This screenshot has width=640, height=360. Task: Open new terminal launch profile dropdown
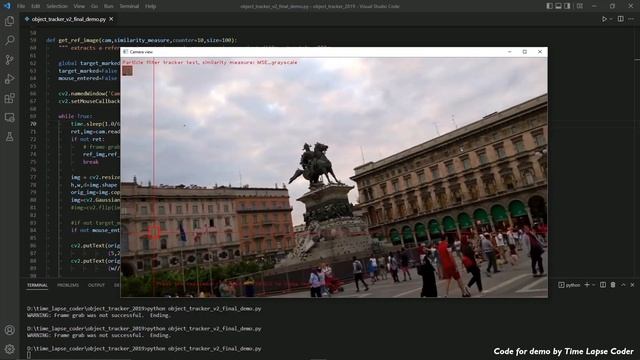[x=593, y=285]
